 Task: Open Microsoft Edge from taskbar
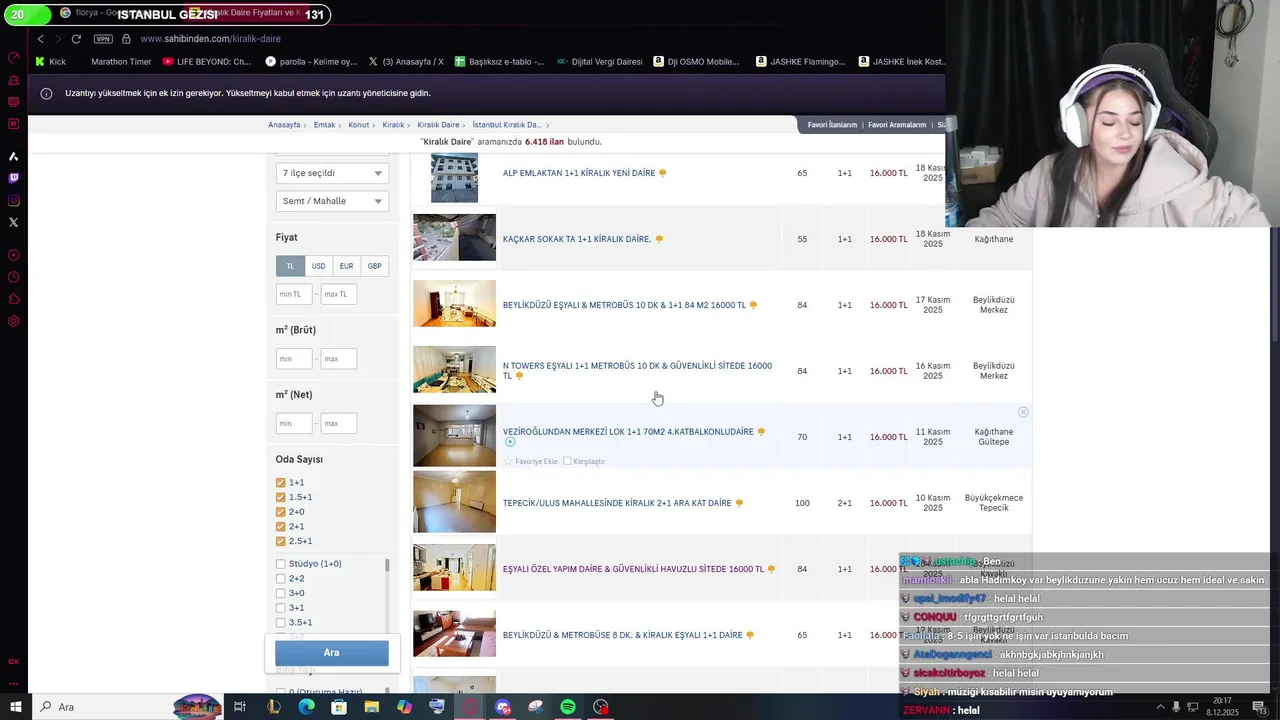click(306, 707)
